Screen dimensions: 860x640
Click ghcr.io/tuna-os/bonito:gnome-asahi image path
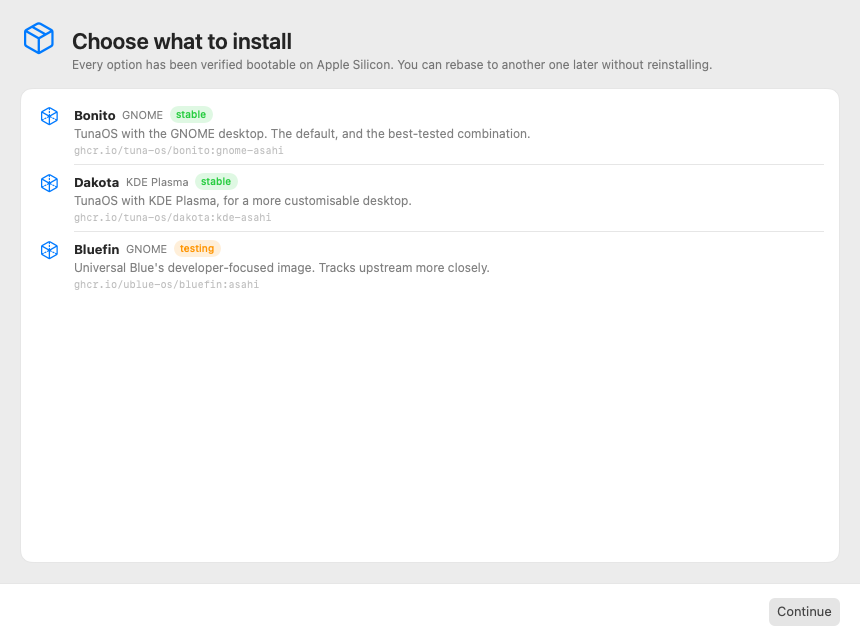click(179, 150)
